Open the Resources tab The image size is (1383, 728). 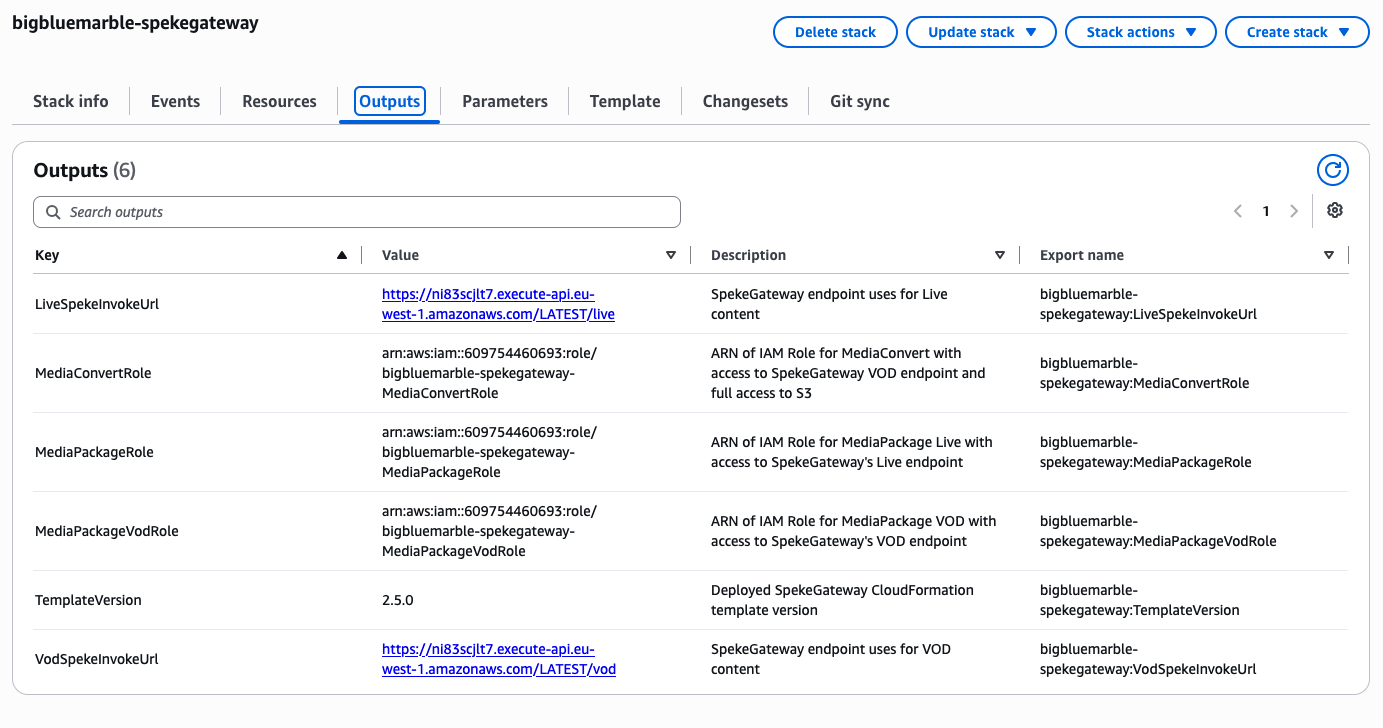click(x=280, y=101)
